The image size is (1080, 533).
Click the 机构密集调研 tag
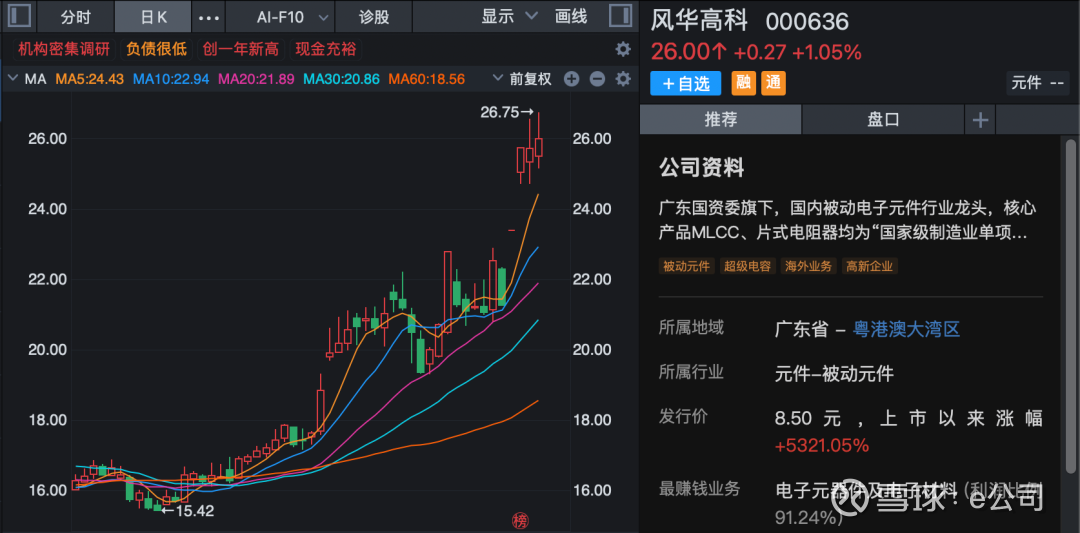(x=64, y=49)
